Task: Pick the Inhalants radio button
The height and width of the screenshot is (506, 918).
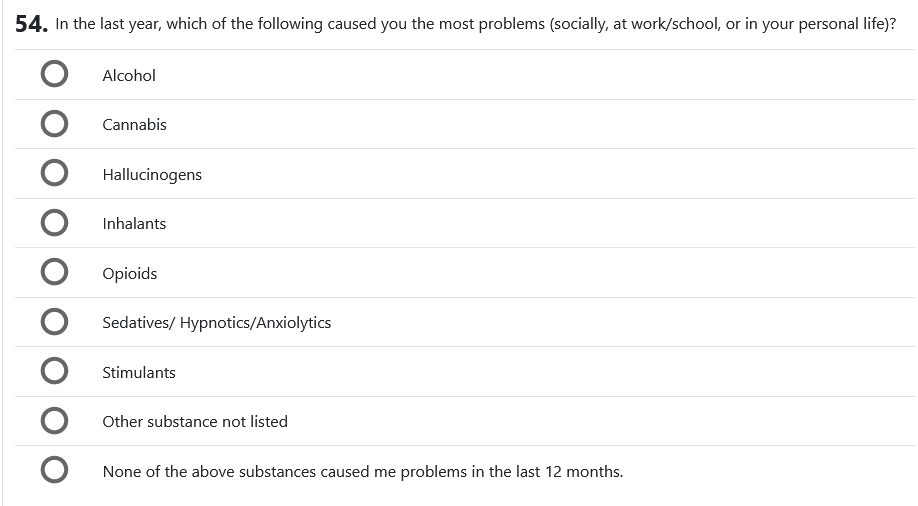Action: click(x=55, y=223)
